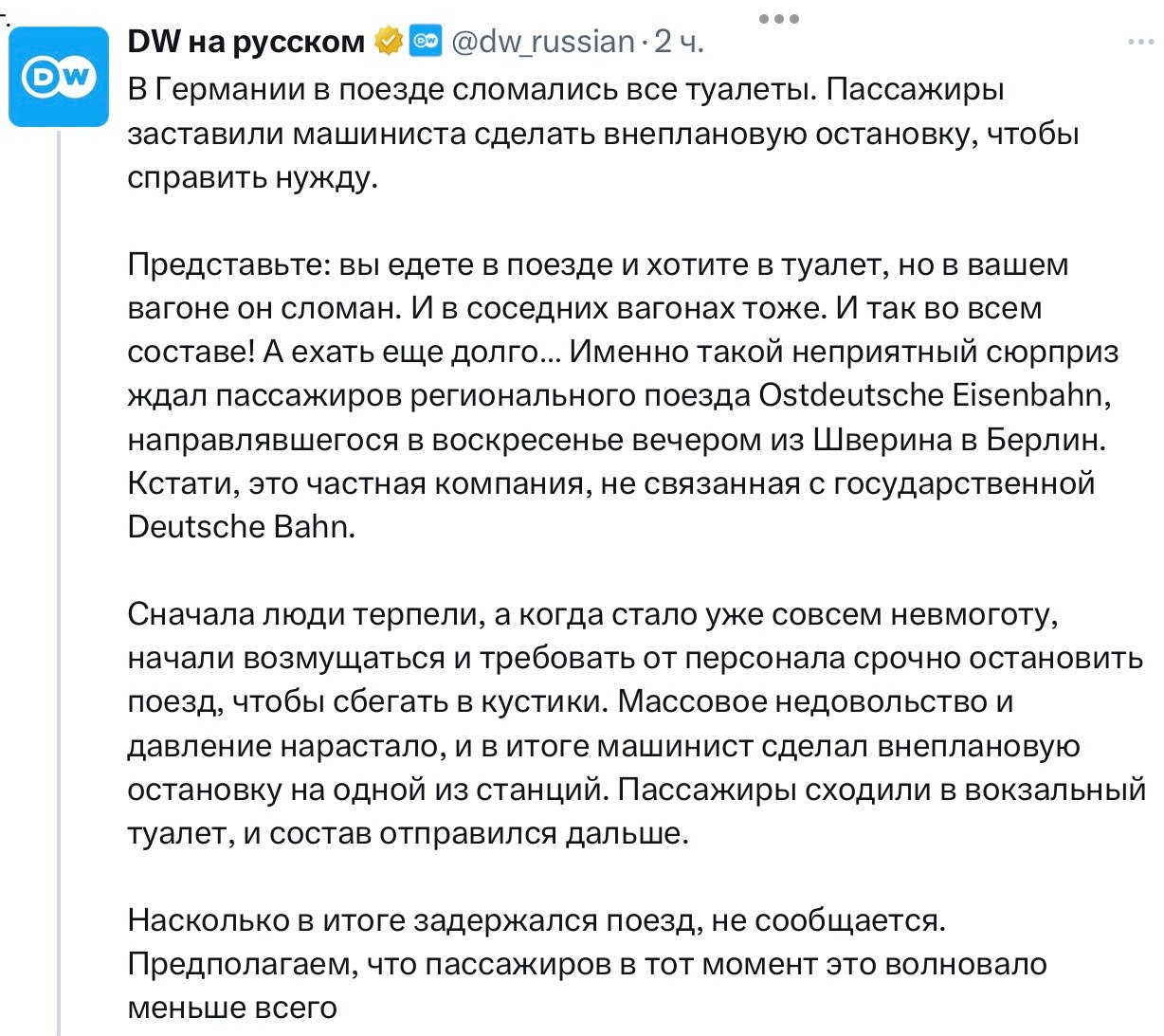The width and height of the screenshot is (1164, 1036).
Task: Click the paragraph starting with 'Представьте: вы едете'
Action: point(623,396)
